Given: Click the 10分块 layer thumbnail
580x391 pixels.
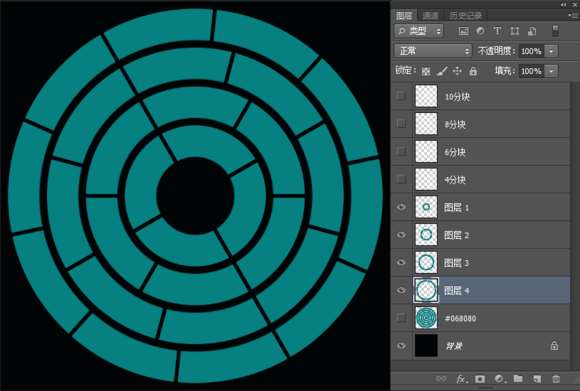Looking at the screenshot, I should coord(426,96).
